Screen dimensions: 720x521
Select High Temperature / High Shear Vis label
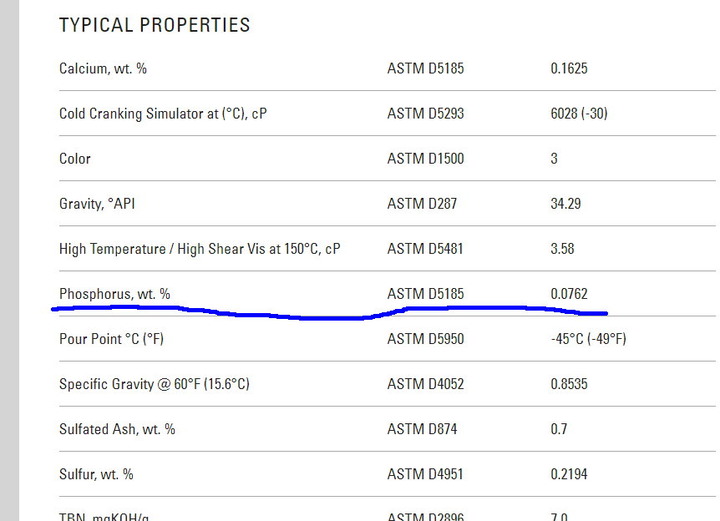(199, 249)
